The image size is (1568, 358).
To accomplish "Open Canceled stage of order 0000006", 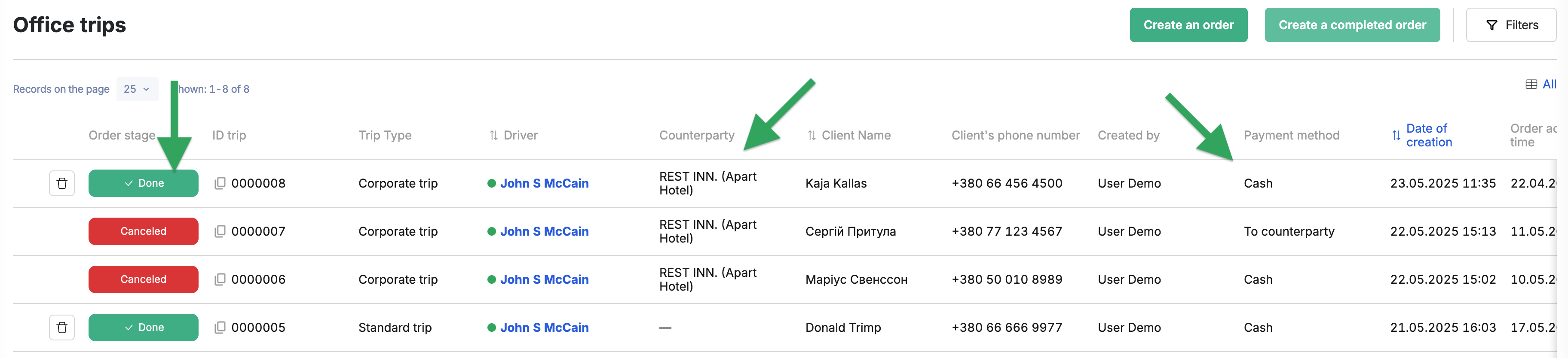I will [x=143, y=279].
